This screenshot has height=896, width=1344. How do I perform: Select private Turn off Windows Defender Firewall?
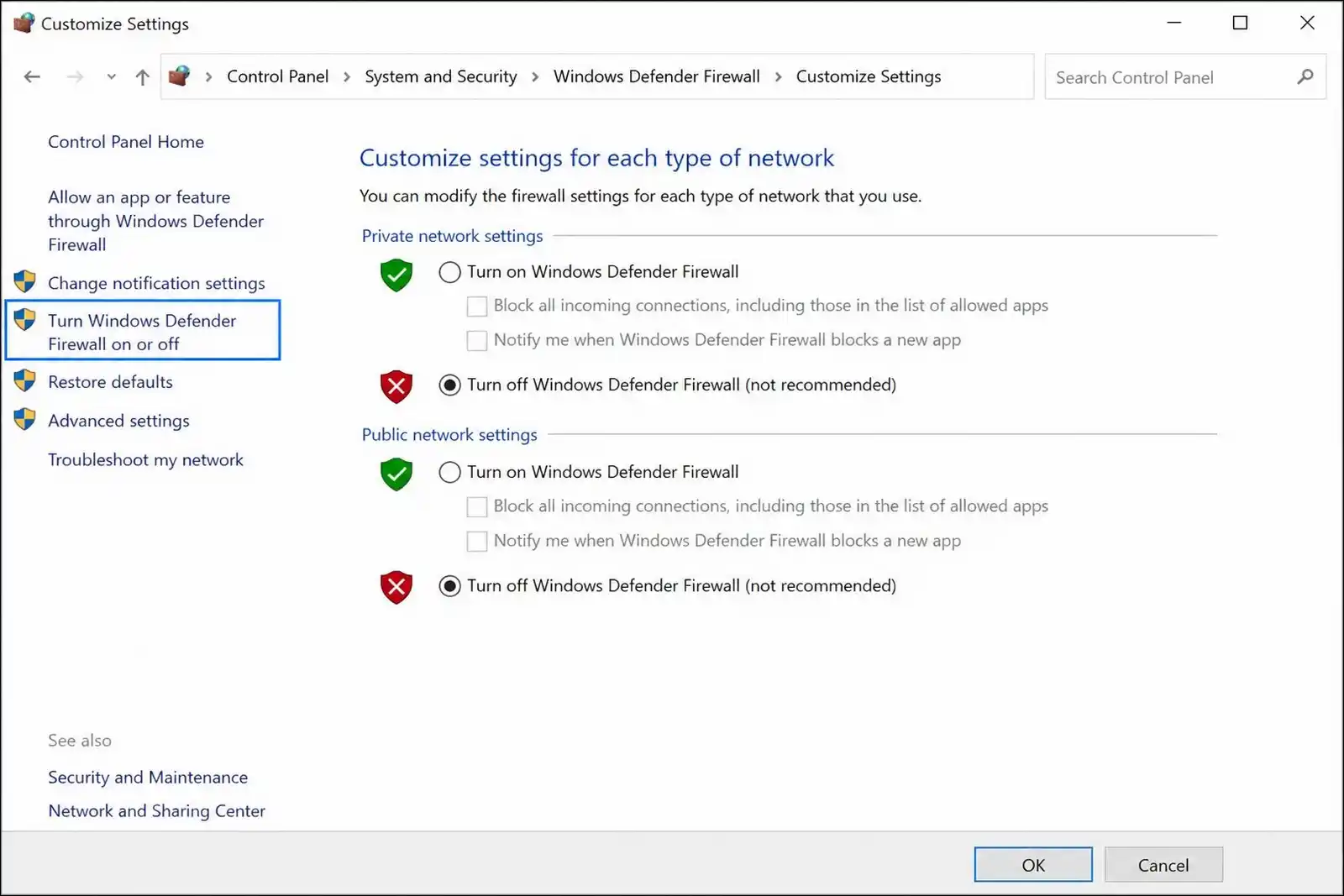click(449, 385)
